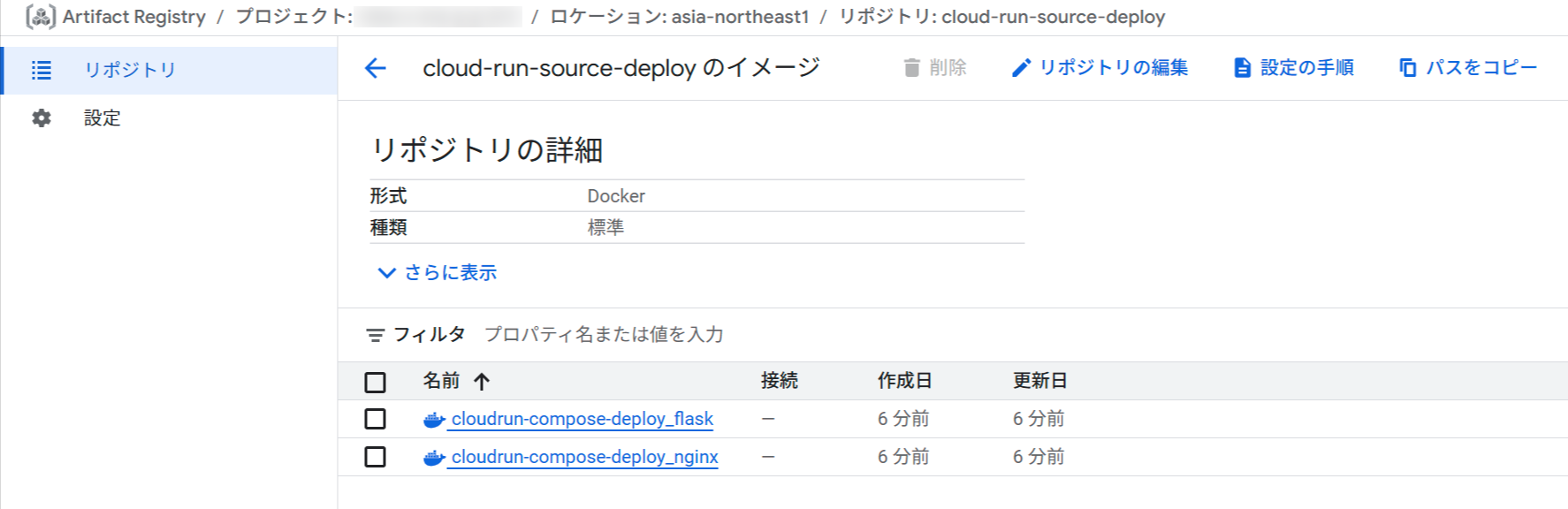This screenshot has width=1568, height=509.
Task: Click the sort arrow next to 名前
Action: point(482,382)
